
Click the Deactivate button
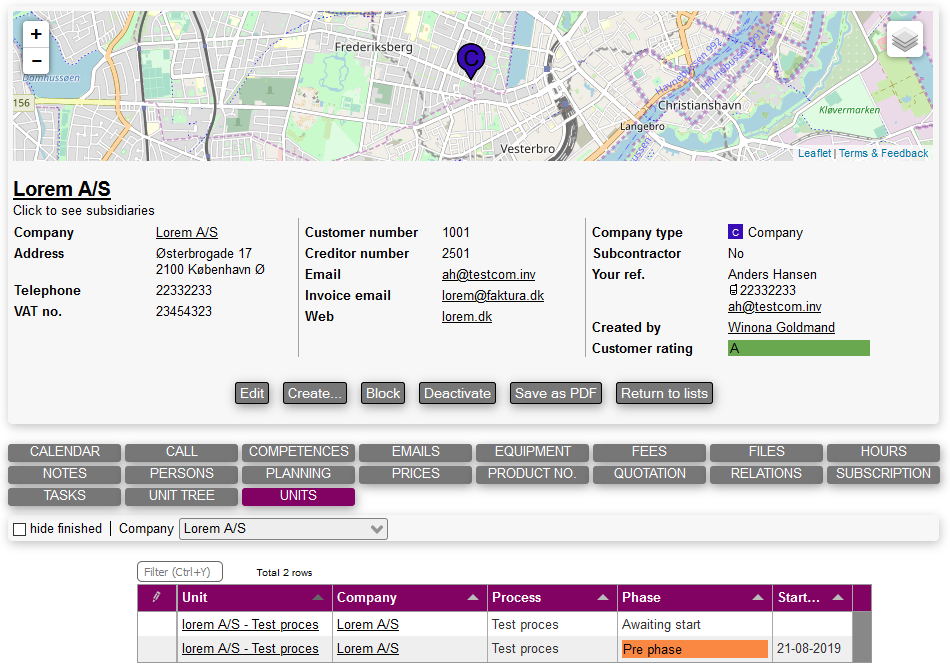[x=457, y=394]
